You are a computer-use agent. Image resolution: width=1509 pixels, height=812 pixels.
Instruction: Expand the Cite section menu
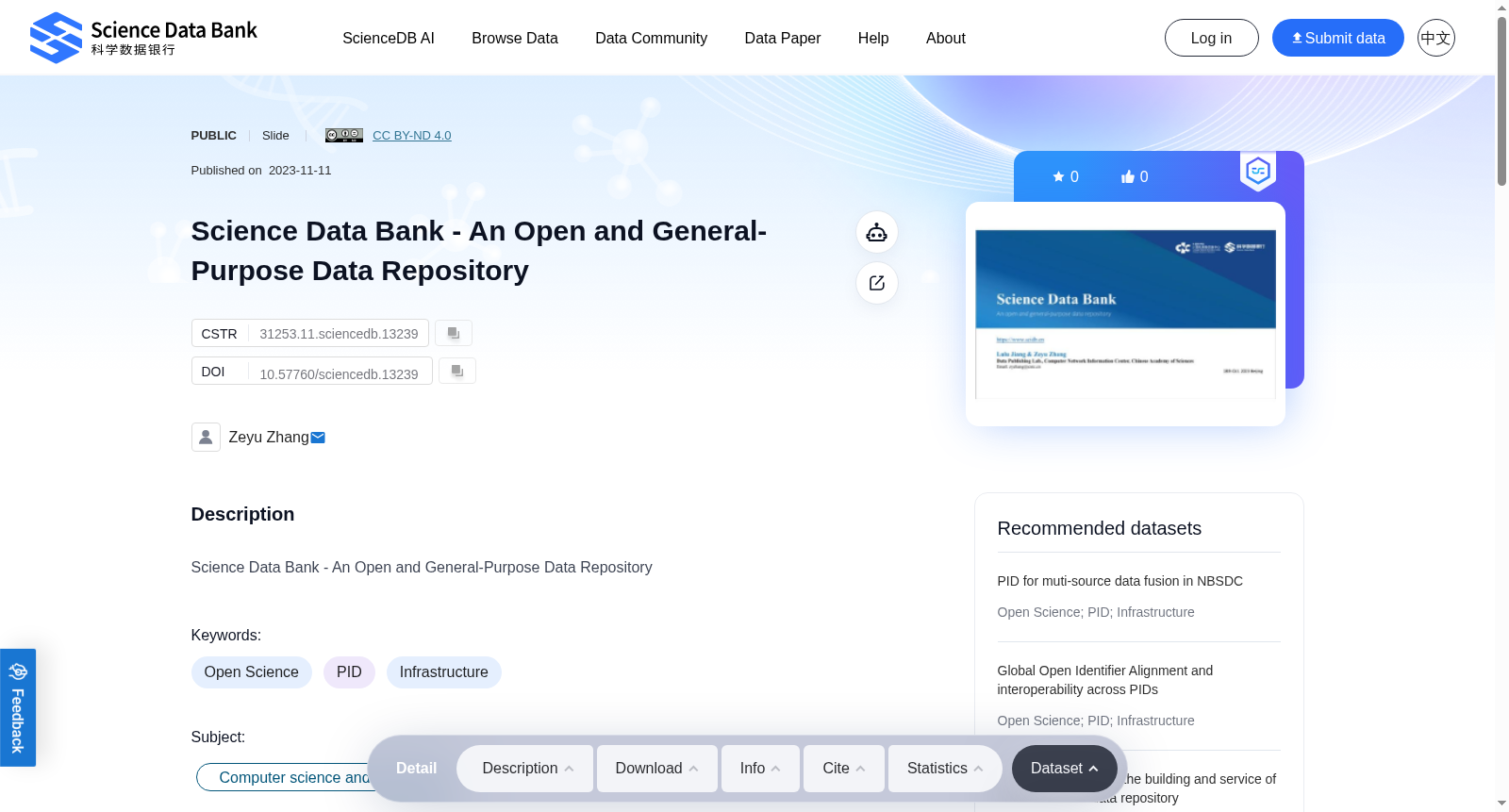click(844, 769)
